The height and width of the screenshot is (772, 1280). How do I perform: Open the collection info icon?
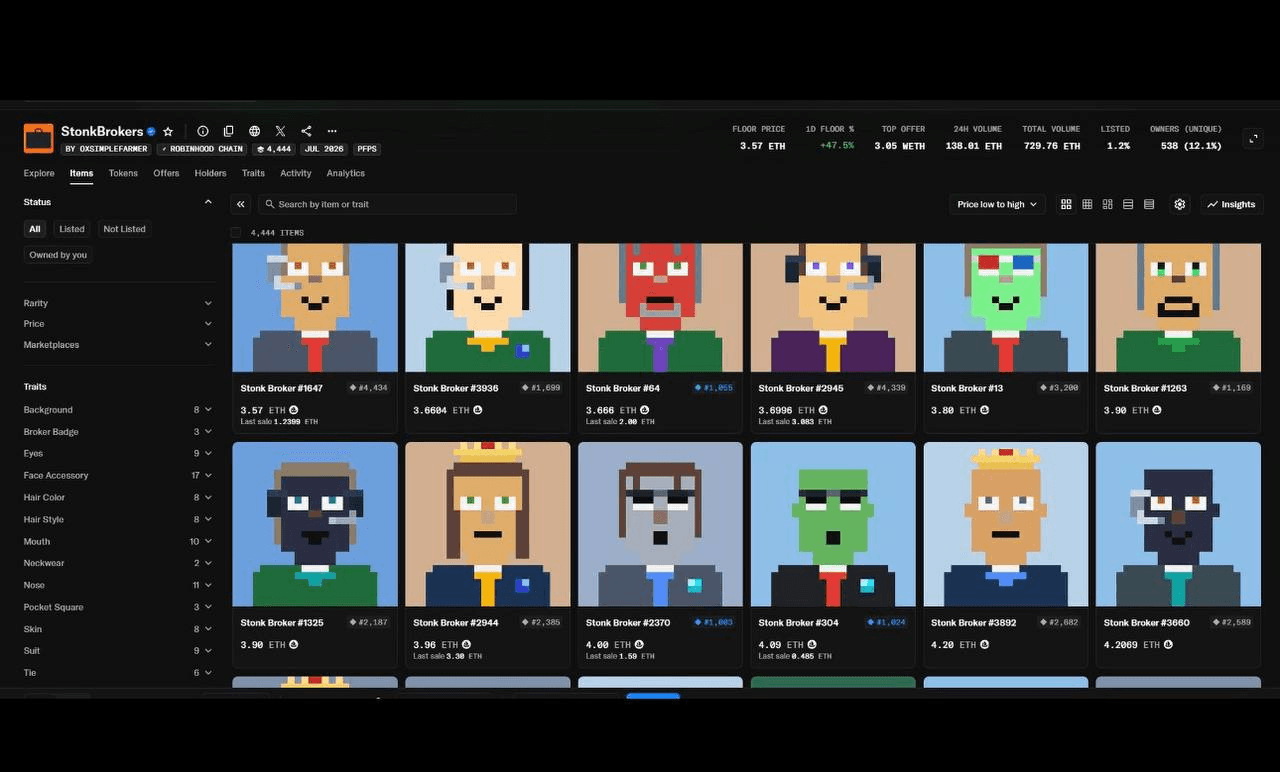coord(203,131)
